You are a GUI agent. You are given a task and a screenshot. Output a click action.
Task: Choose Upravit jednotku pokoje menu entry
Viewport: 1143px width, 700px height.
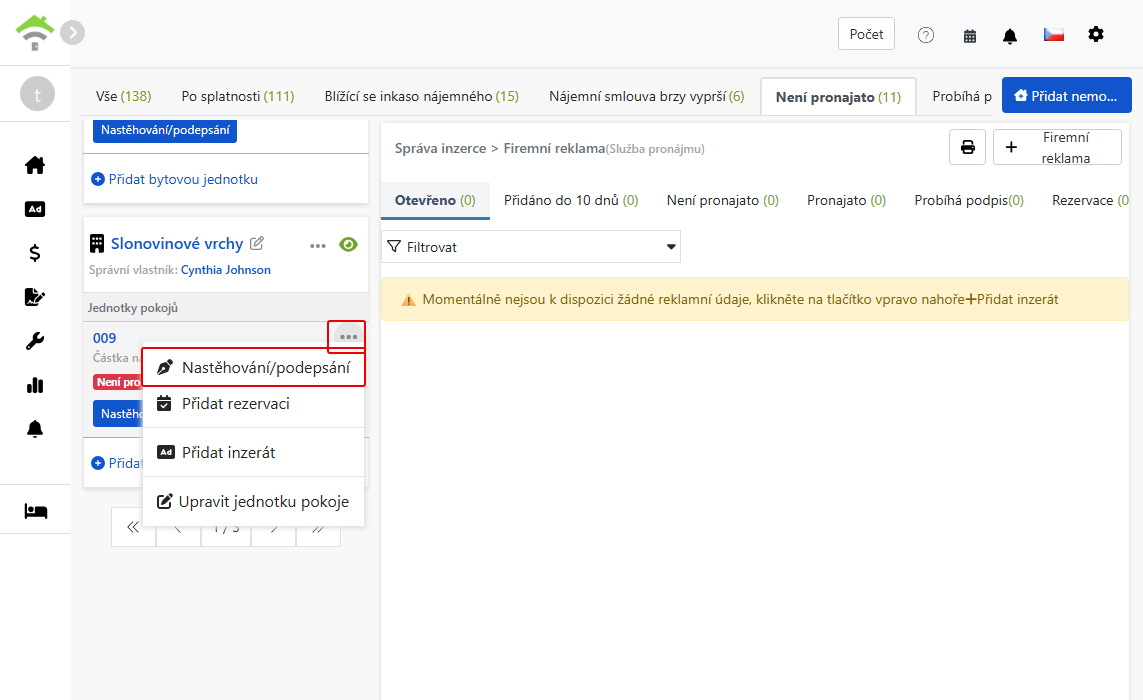click(253, 502)
